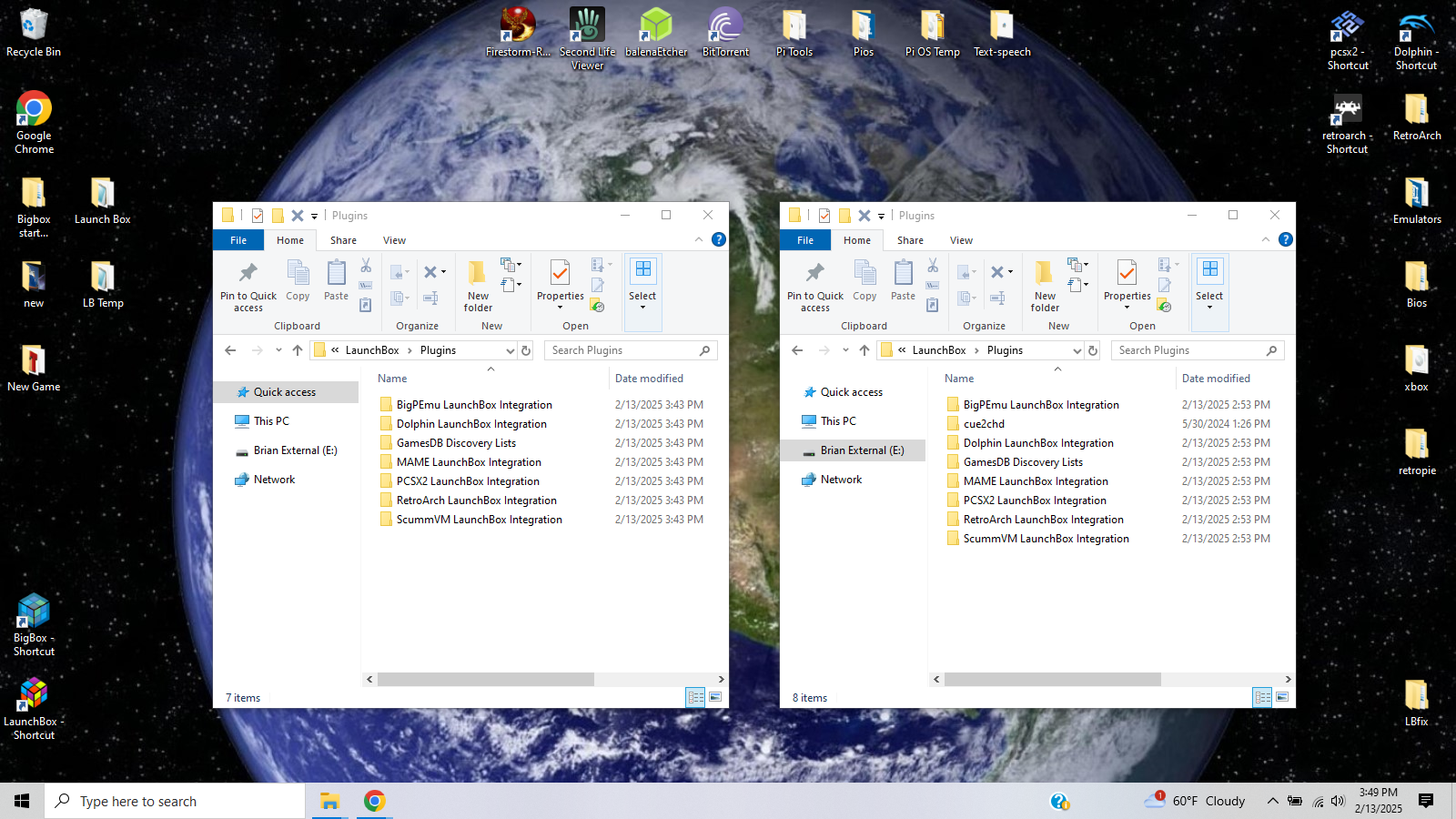Sort by Name column in right window
The image size is (1456, 819).
tap(959, 379)
